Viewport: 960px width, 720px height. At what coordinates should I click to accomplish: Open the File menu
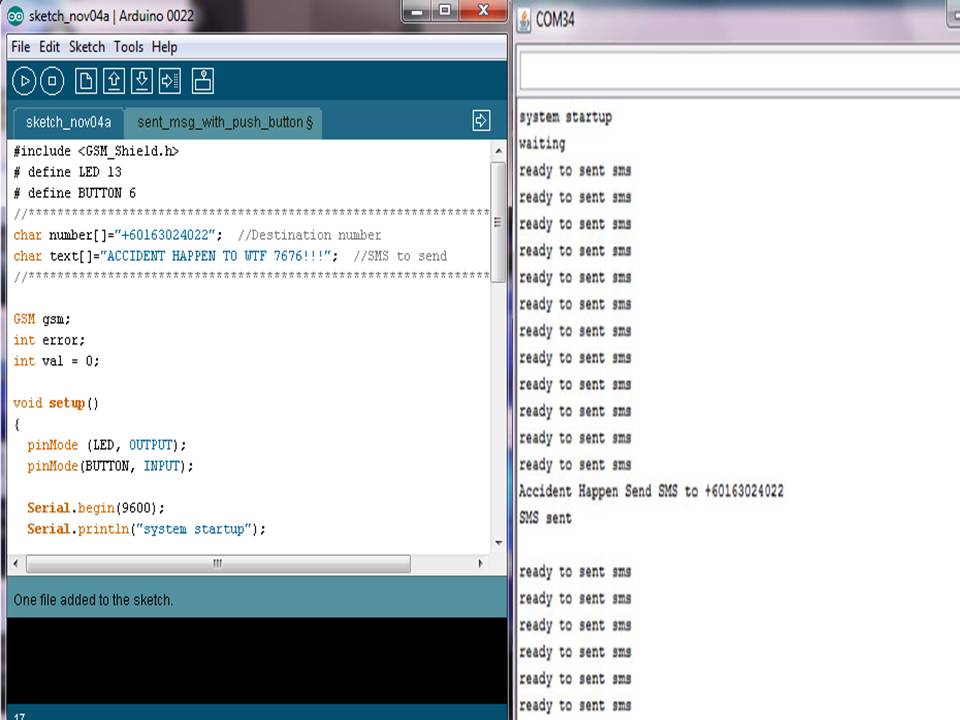(x=21, y=47)
